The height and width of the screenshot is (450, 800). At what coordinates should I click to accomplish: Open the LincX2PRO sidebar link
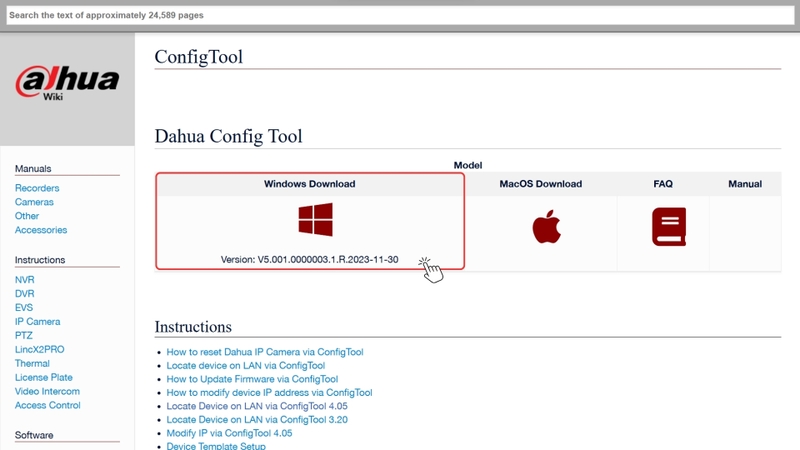pyautogui.click(x=39, y=349)
